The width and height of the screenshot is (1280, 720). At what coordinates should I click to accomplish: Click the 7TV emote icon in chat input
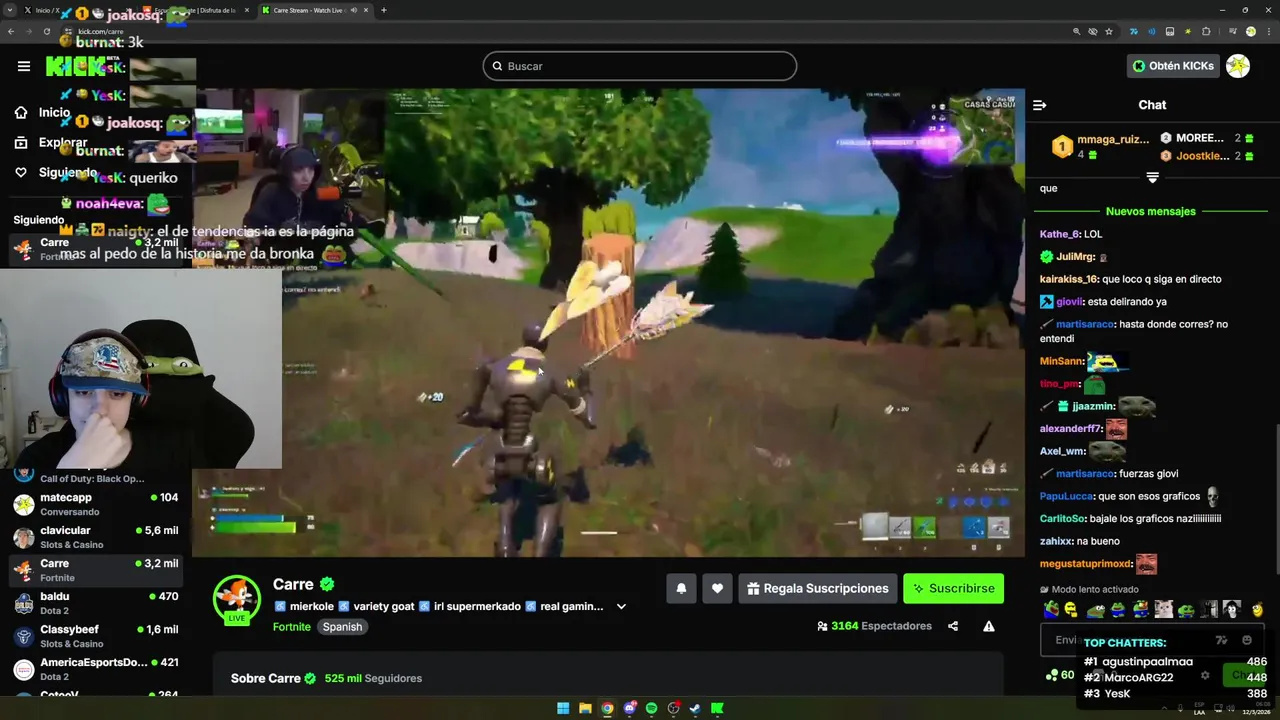click(x=1221, y=640)
